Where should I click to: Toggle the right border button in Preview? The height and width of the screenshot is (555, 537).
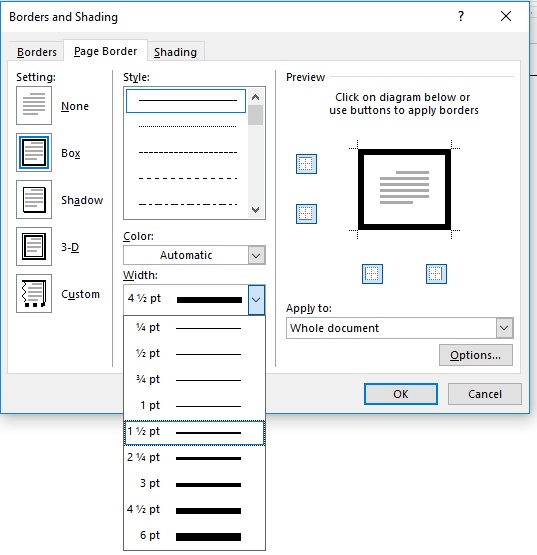(436, 274)
